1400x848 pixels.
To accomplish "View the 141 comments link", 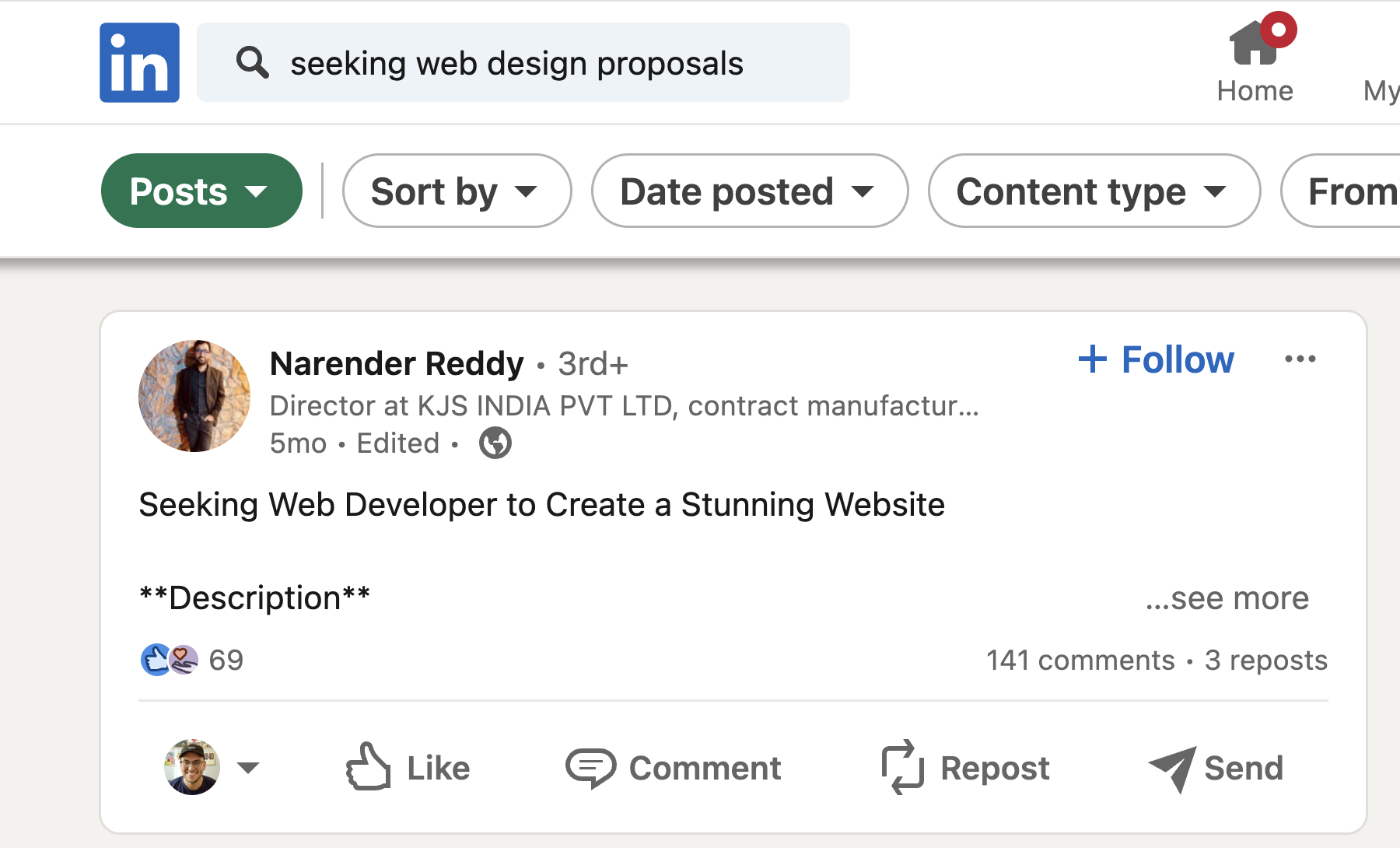I will 1080,659.
